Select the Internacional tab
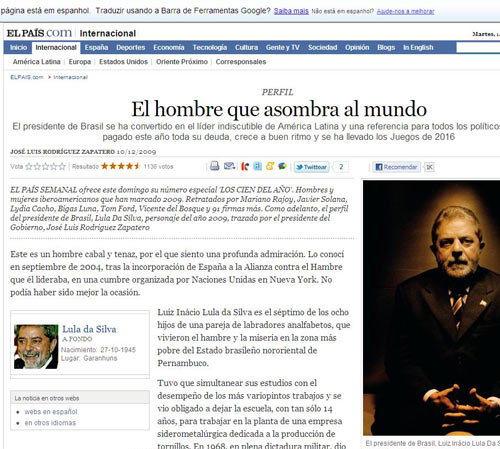Screen dimensions: 500x449 point(56,48)
